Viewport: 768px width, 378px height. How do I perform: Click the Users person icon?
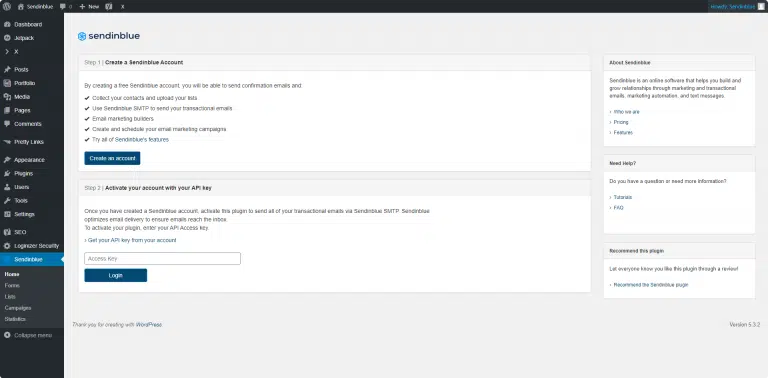click(7, 187)
